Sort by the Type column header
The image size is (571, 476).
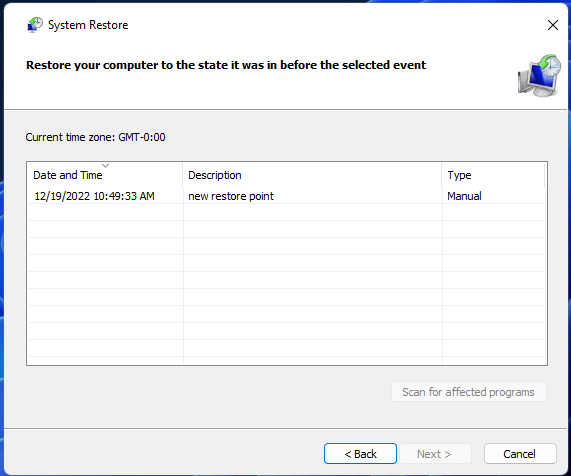pos(493,175)
